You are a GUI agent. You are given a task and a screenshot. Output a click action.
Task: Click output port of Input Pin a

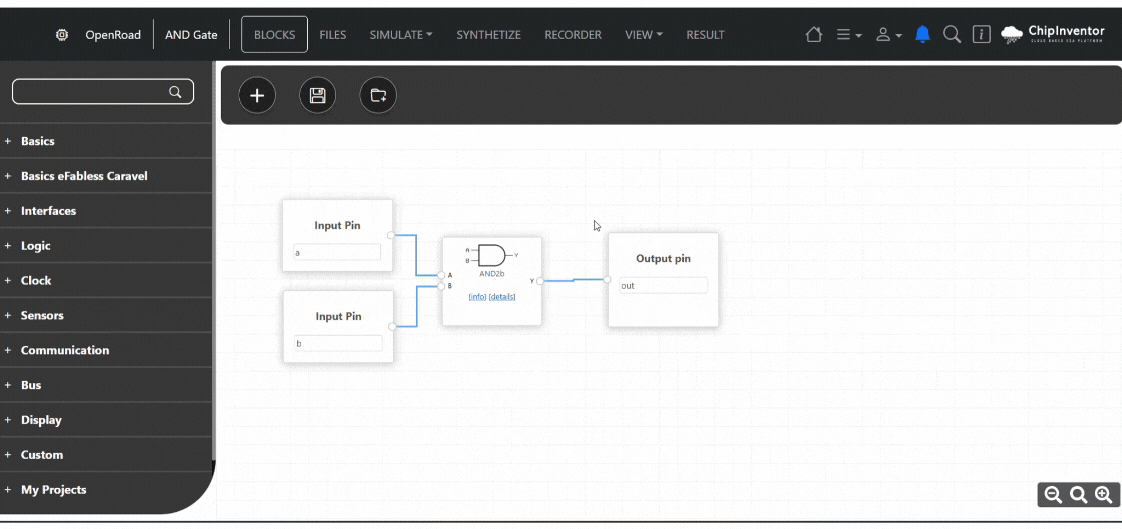391,235
